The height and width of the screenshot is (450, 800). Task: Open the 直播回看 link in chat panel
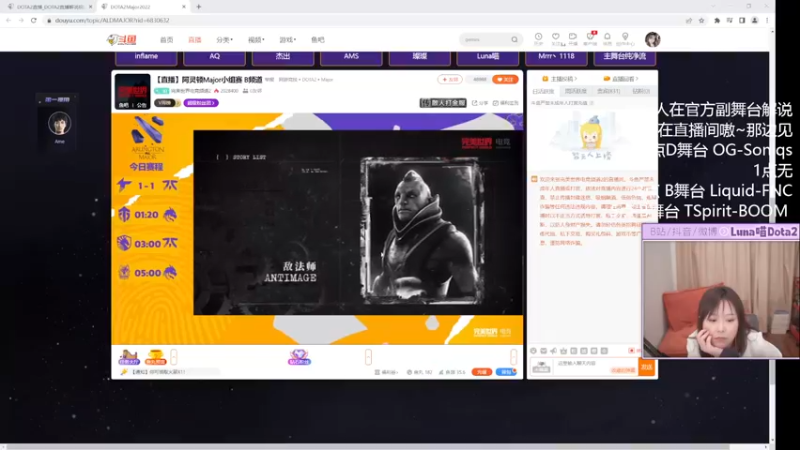621,79
